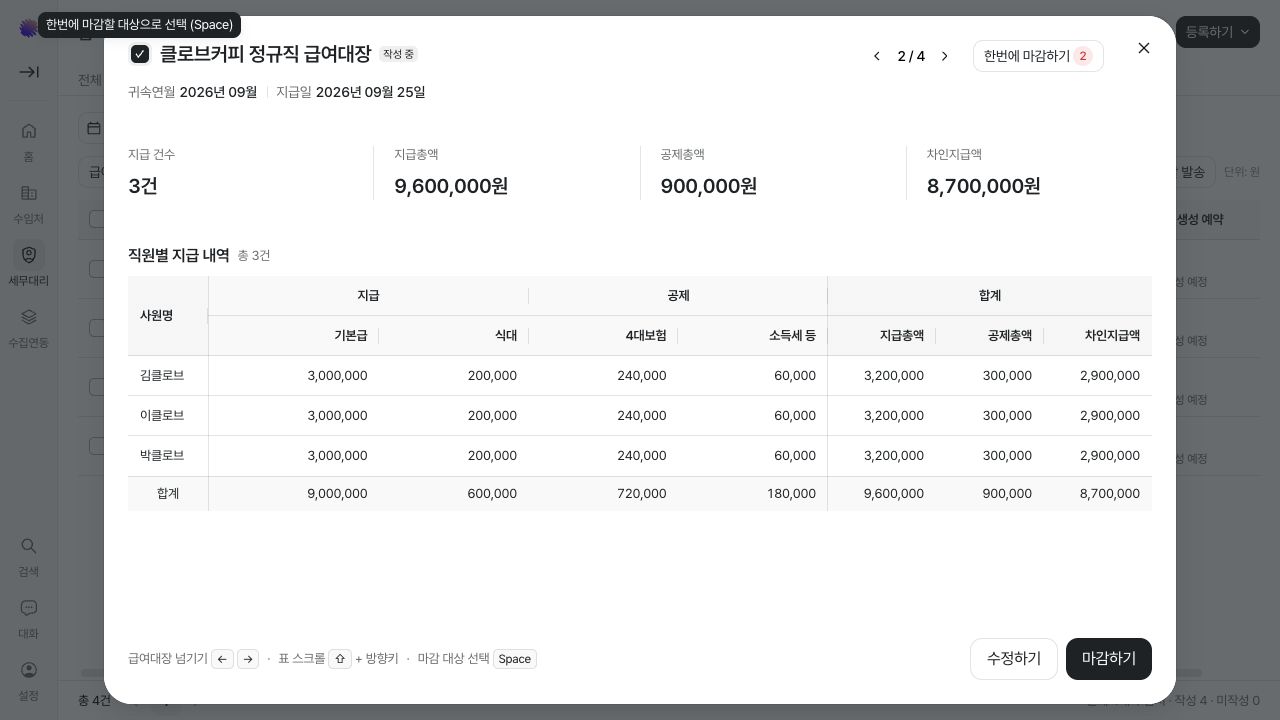1280x720 pixels.
Task: Open 대화 in the left sidebar
Action: click(29, 618)
